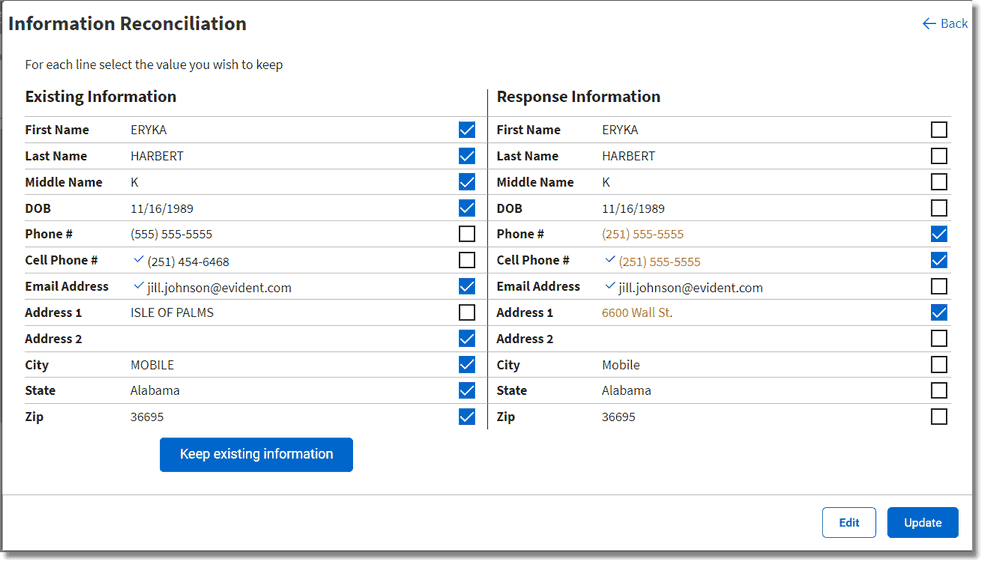Check Response City Mobile checkbox
This screenshot has width=982, height=562.
939,365
